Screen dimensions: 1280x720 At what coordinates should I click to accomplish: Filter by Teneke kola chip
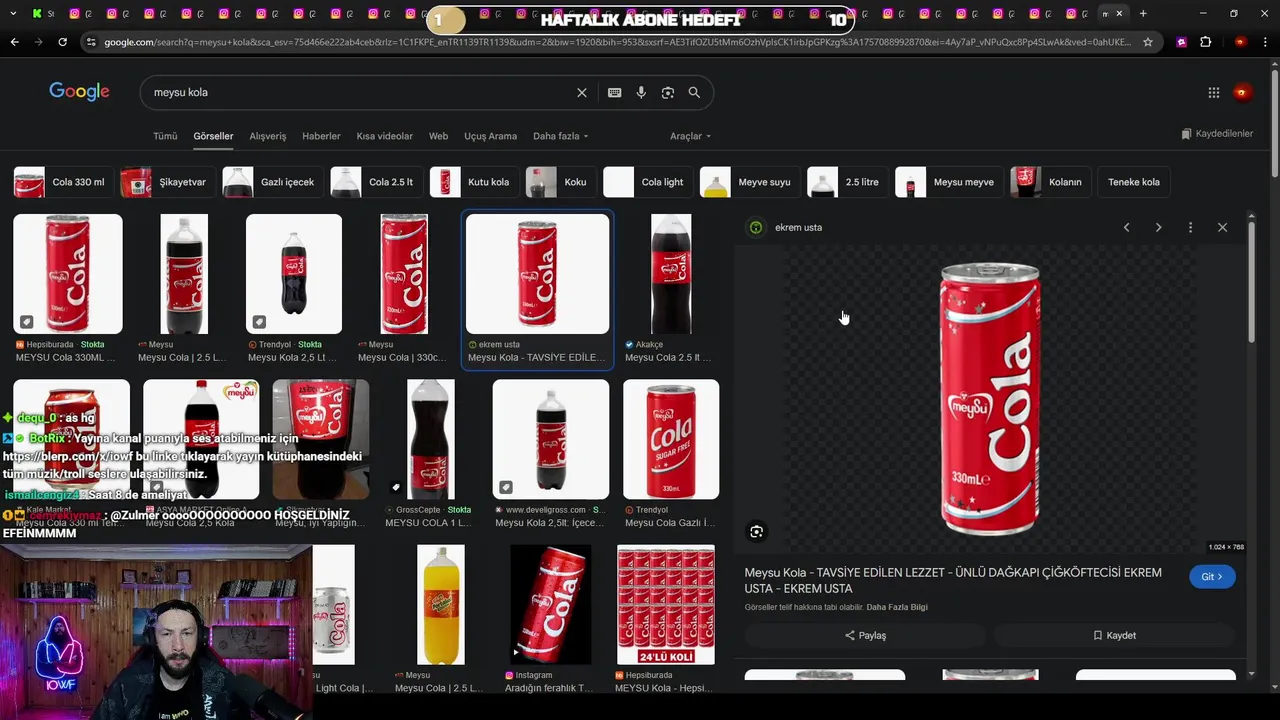(1133, 182)
